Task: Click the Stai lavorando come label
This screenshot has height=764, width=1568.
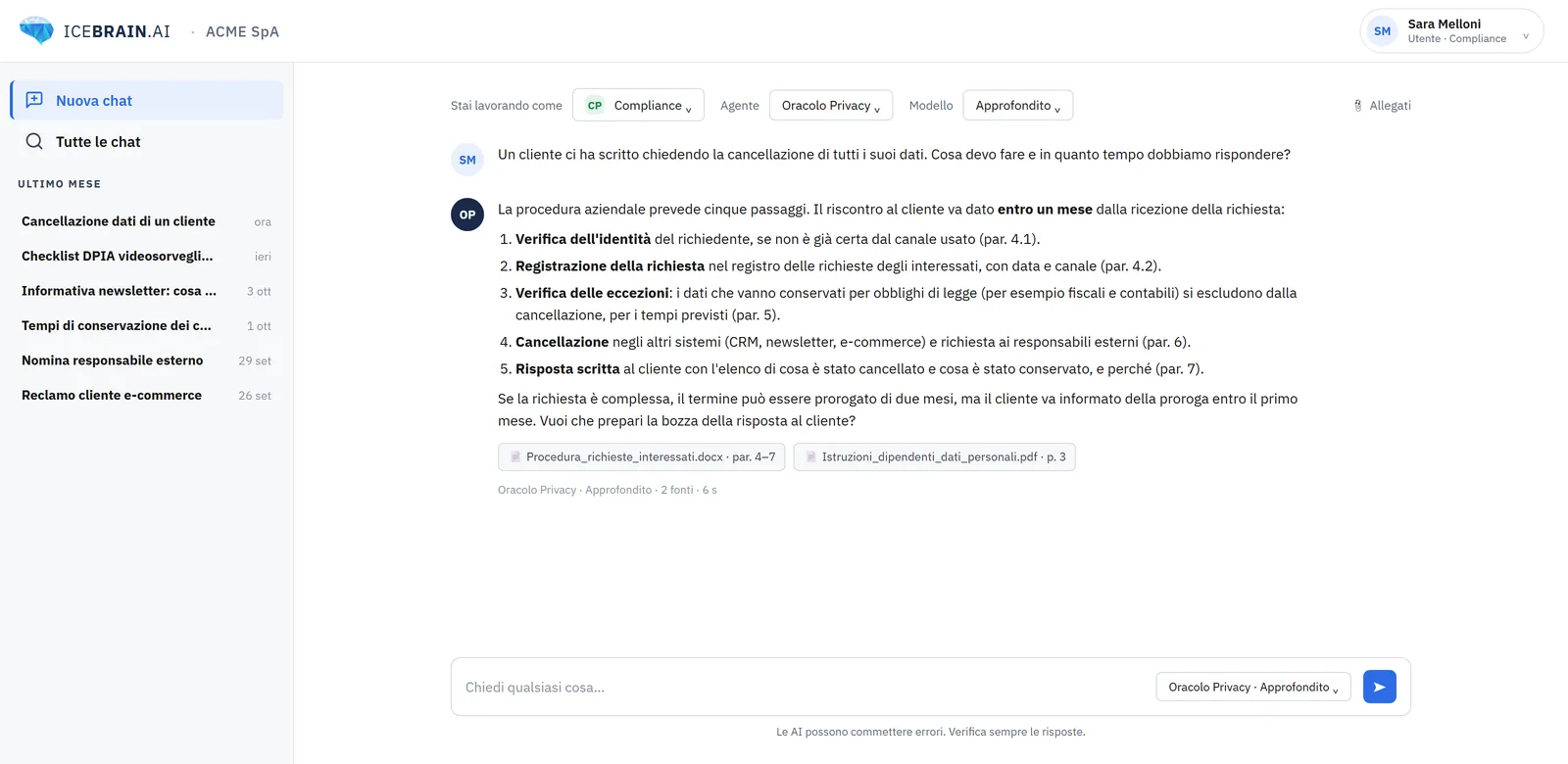Action: coord(507,106)
